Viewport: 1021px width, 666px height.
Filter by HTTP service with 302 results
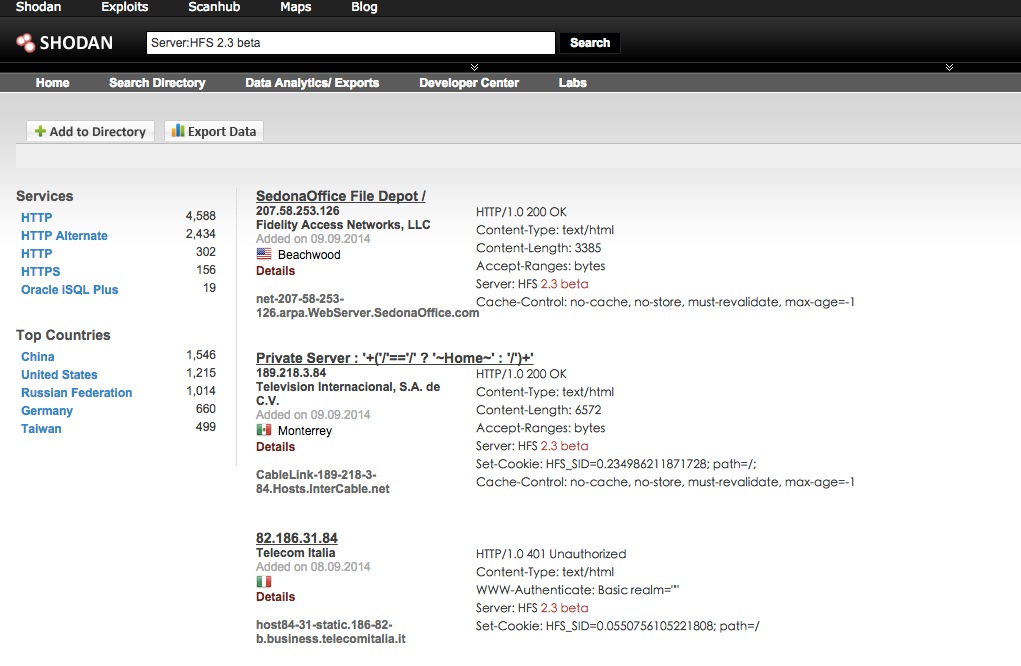pyautogui.click(x=36, y=253)
